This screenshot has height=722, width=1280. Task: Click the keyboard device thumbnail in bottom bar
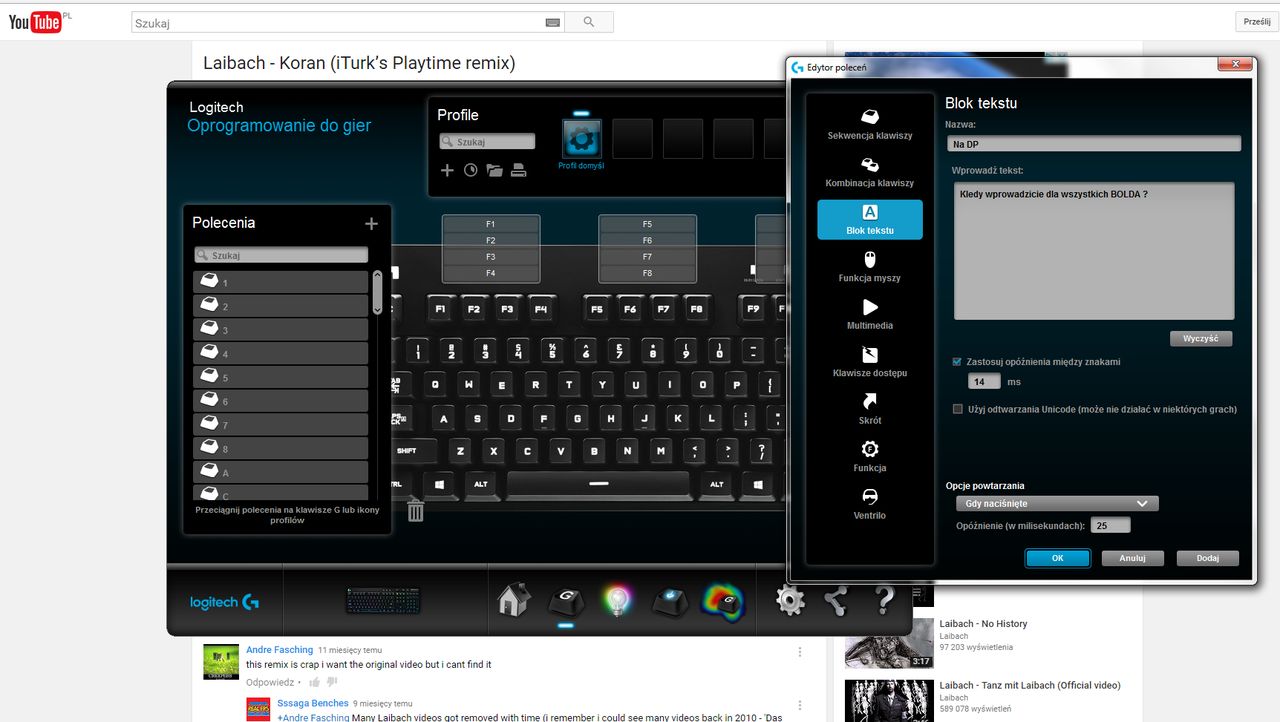(383, 600)
